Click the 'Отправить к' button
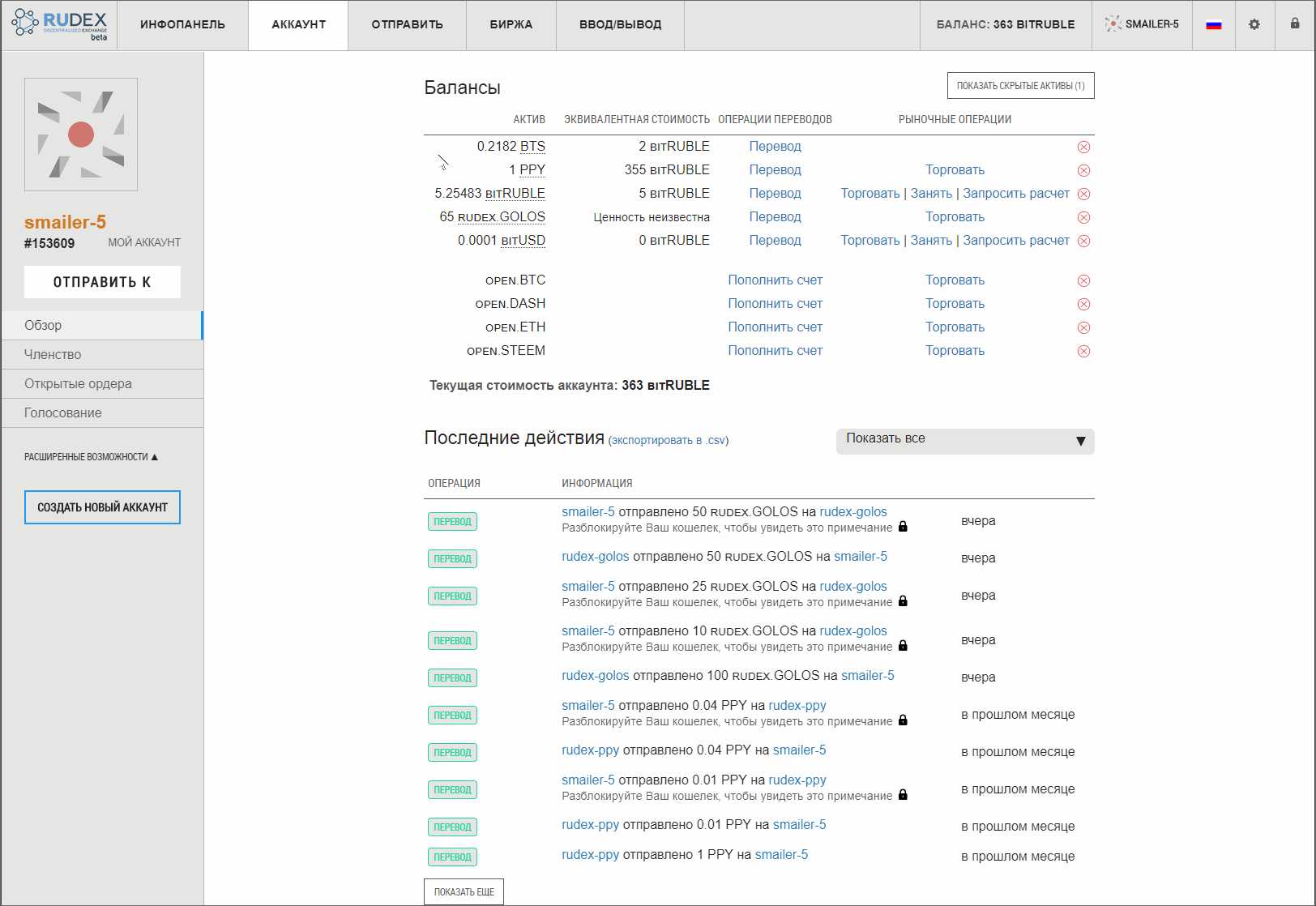 click(102, 282)
